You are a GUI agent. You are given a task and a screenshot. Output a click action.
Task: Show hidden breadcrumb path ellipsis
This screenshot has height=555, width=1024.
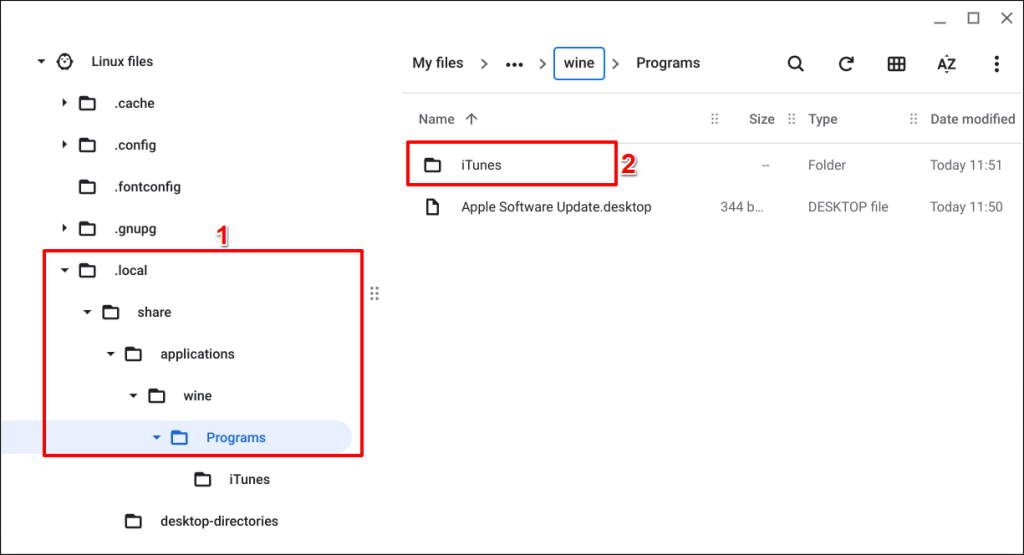click(x=514, y=64)
